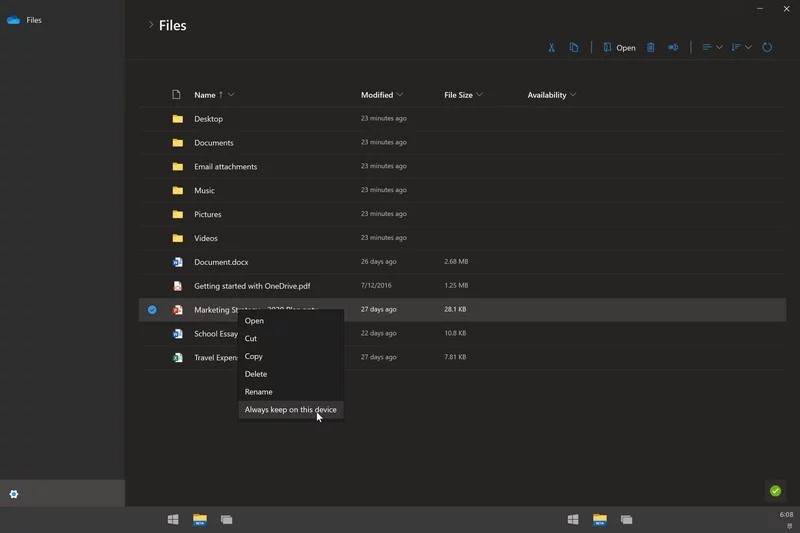Click the Cut scissors icon in toolbar
Screen dimensions: 800x533
click(552, 47)
